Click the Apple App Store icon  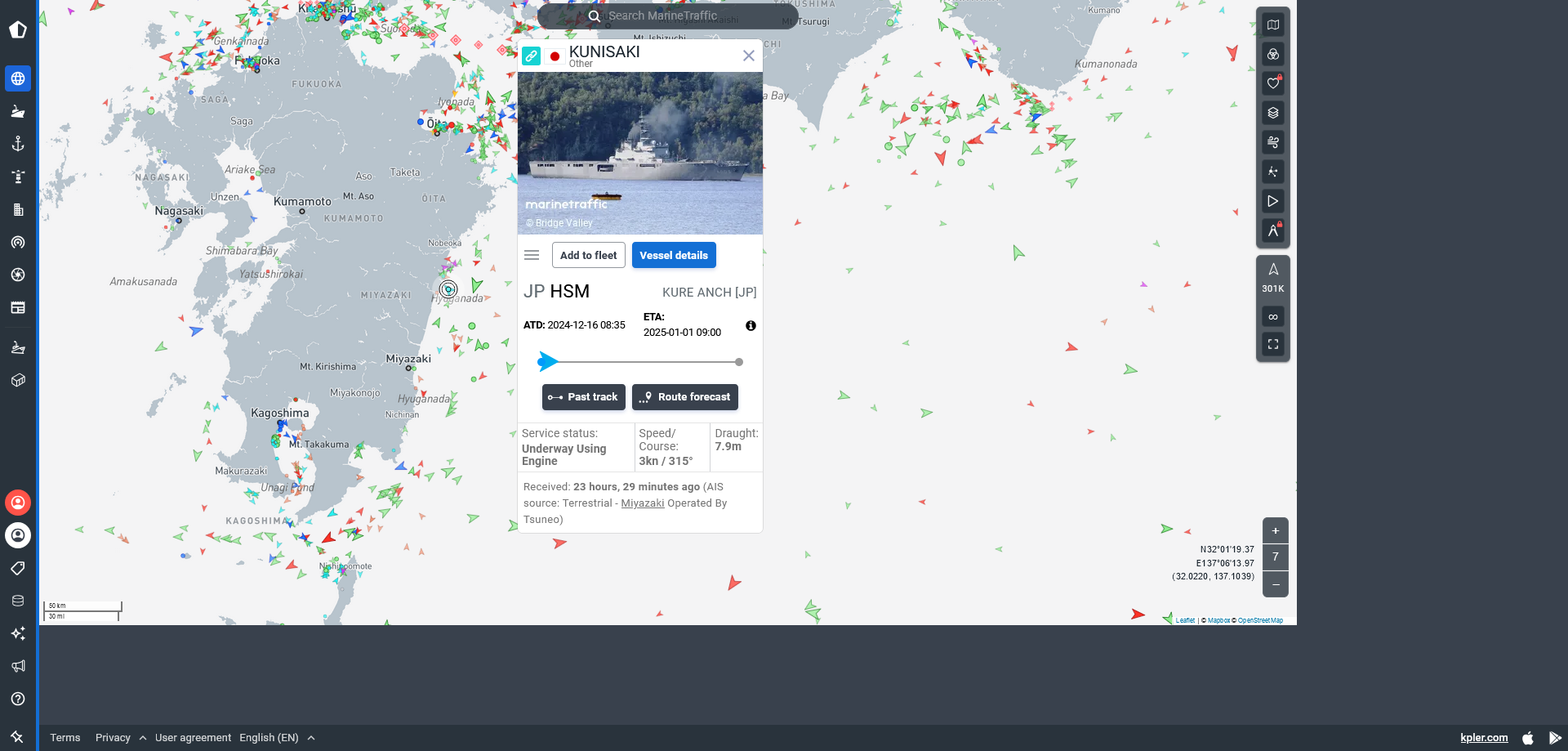pyautogui.click(x=1528, y=738)
